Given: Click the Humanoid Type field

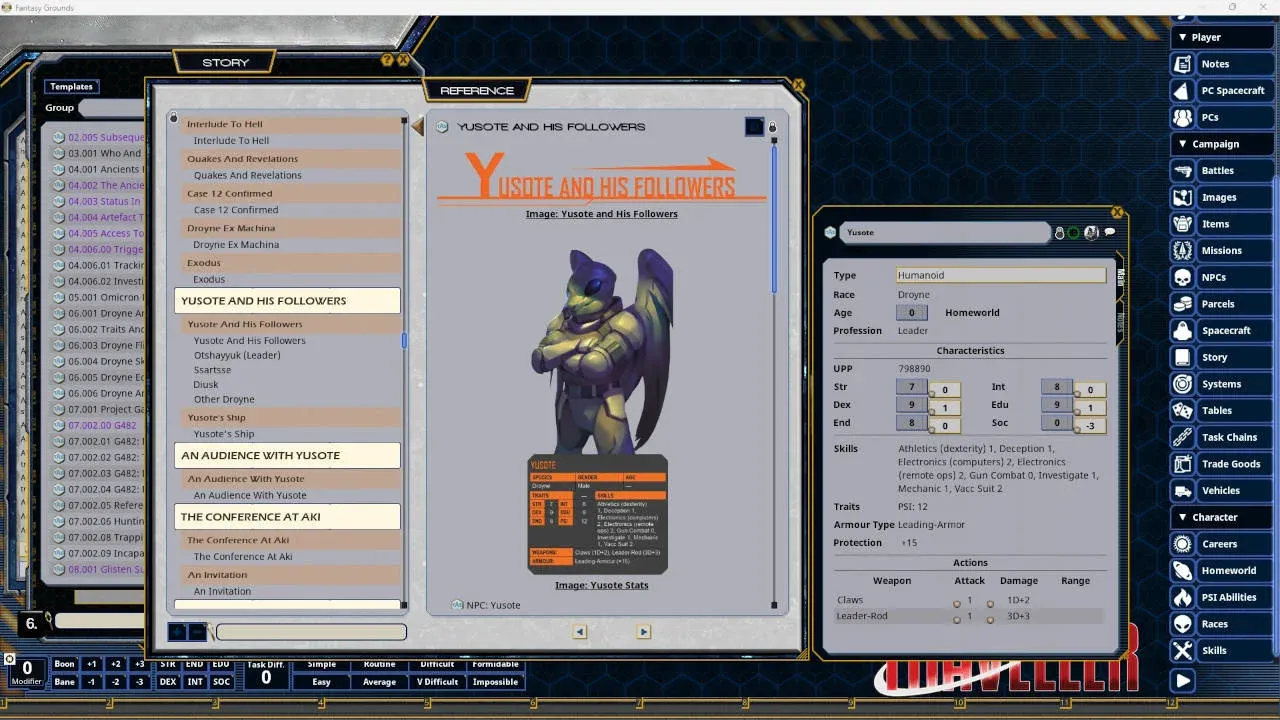Looking at the screenshot, I should pos(1001,275).
